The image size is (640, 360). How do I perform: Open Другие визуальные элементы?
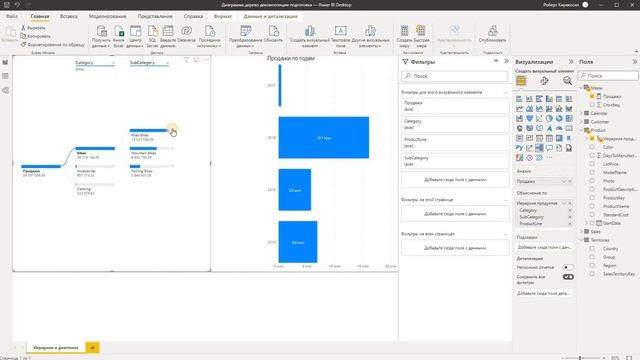(370, 36)
